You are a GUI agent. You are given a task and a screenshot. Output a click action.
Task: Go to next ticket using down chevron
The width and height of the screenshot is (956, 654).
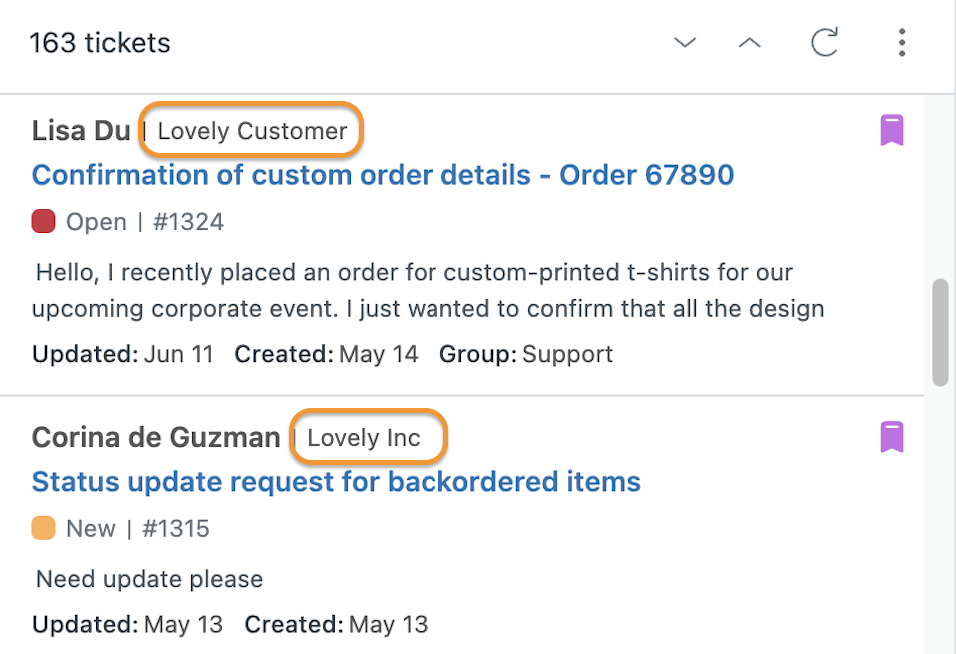tap(685, 43)
